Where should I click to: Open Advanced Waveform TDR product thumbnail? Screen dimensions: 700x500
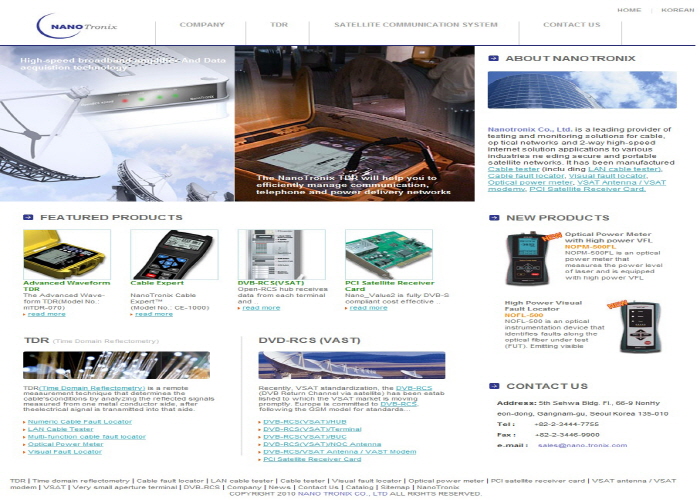(67, 254)
